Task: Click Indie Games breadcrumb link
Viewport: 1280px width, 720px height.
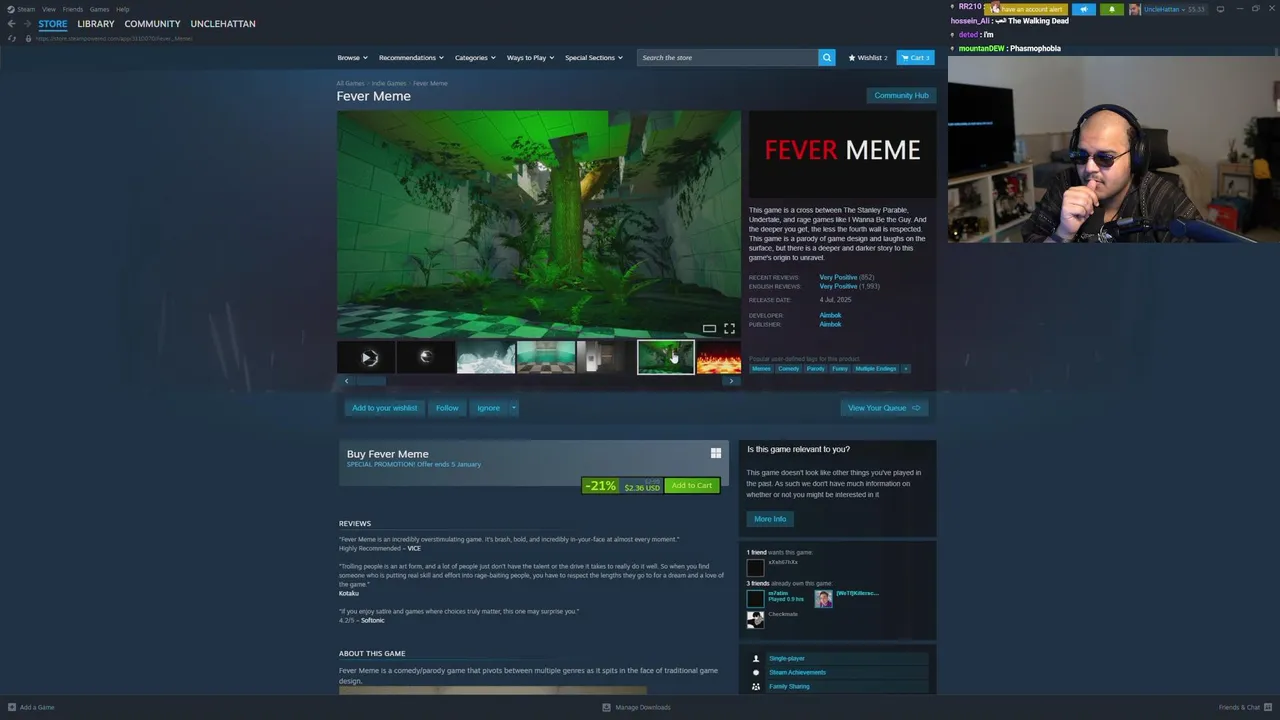Action: (x=389, y=83)
